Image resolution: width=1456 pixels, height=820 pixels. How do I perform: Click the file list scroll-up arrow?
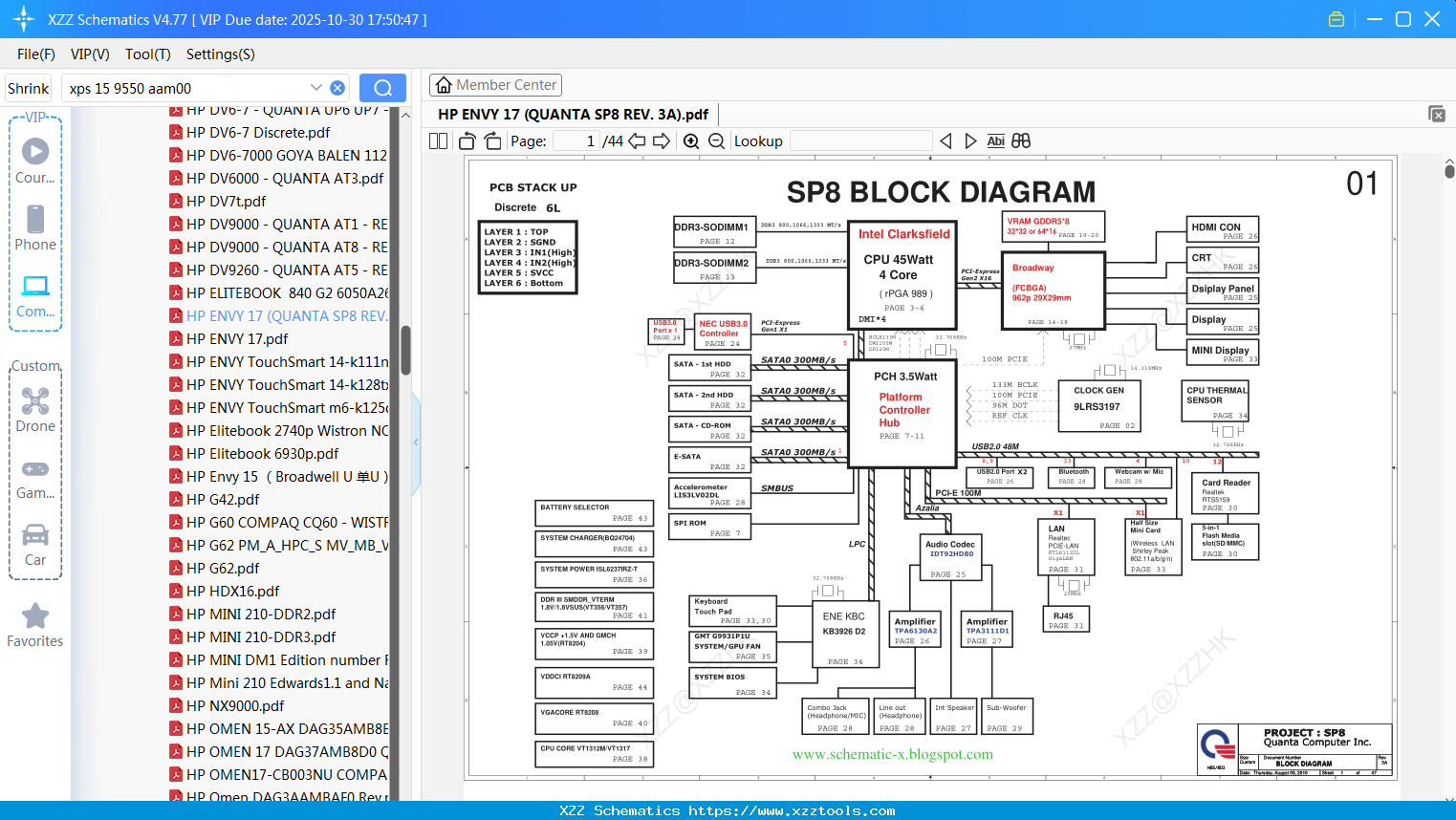coord(405,115)
